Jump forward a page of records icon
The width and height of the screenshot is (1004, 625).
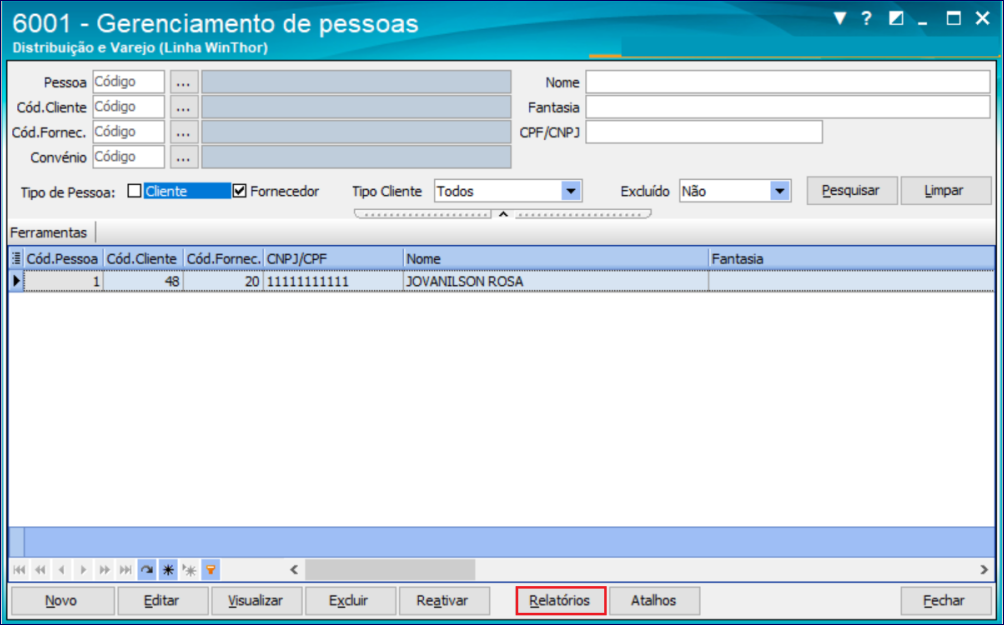click(x=104, y=569)
